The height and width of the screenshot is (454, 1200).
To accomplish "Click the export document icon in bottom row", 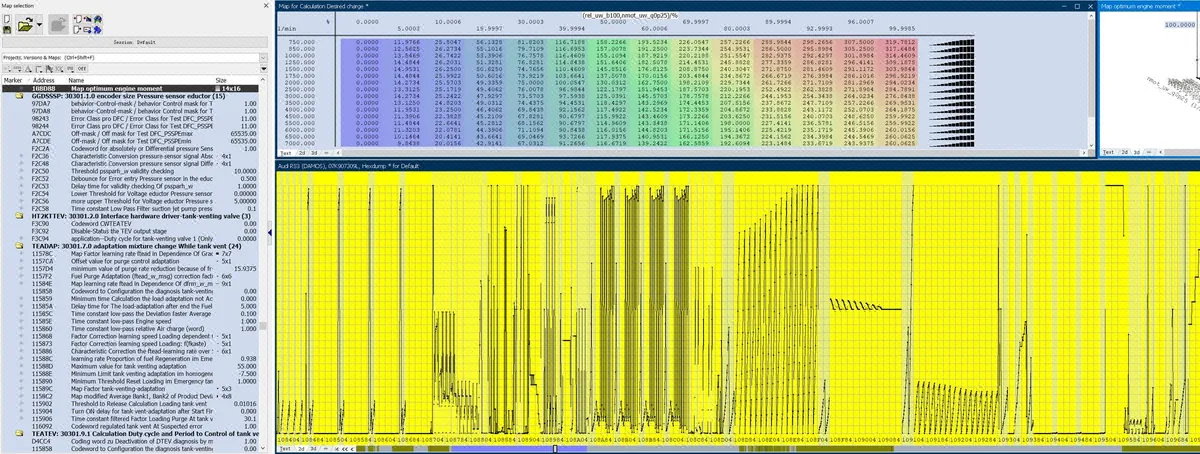I will 78,30.
